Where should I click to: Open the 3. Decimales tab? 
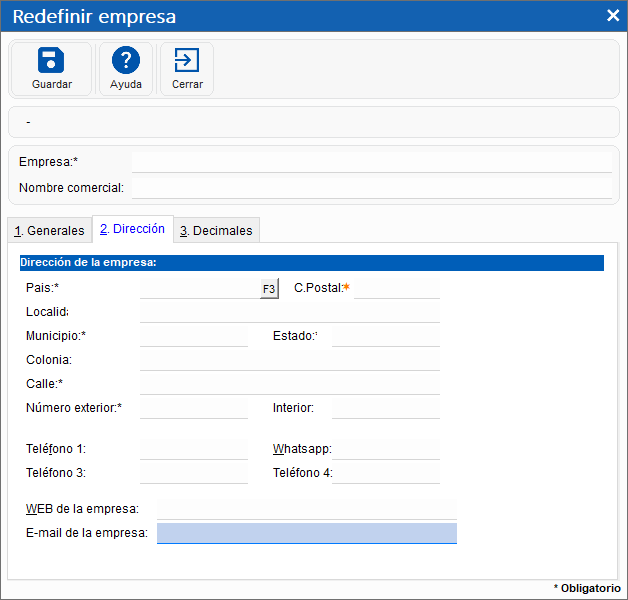click(x=216, y=231)
